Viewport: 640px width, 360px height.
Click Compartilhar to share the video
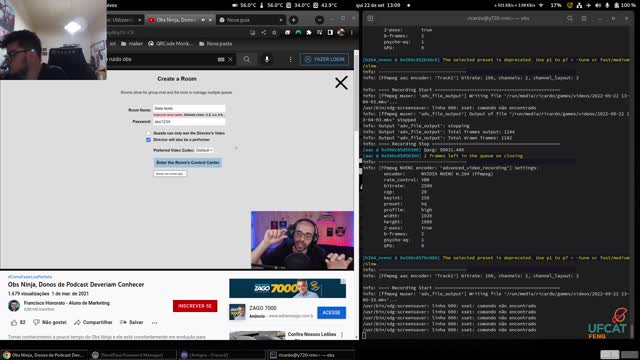click(93, 322)
